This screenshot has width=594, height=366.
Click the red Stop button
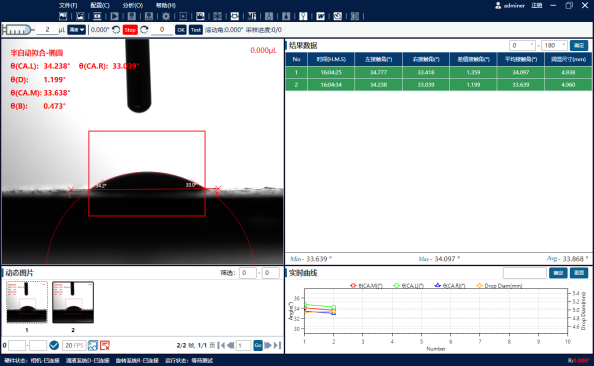click(x=130, y=30)
